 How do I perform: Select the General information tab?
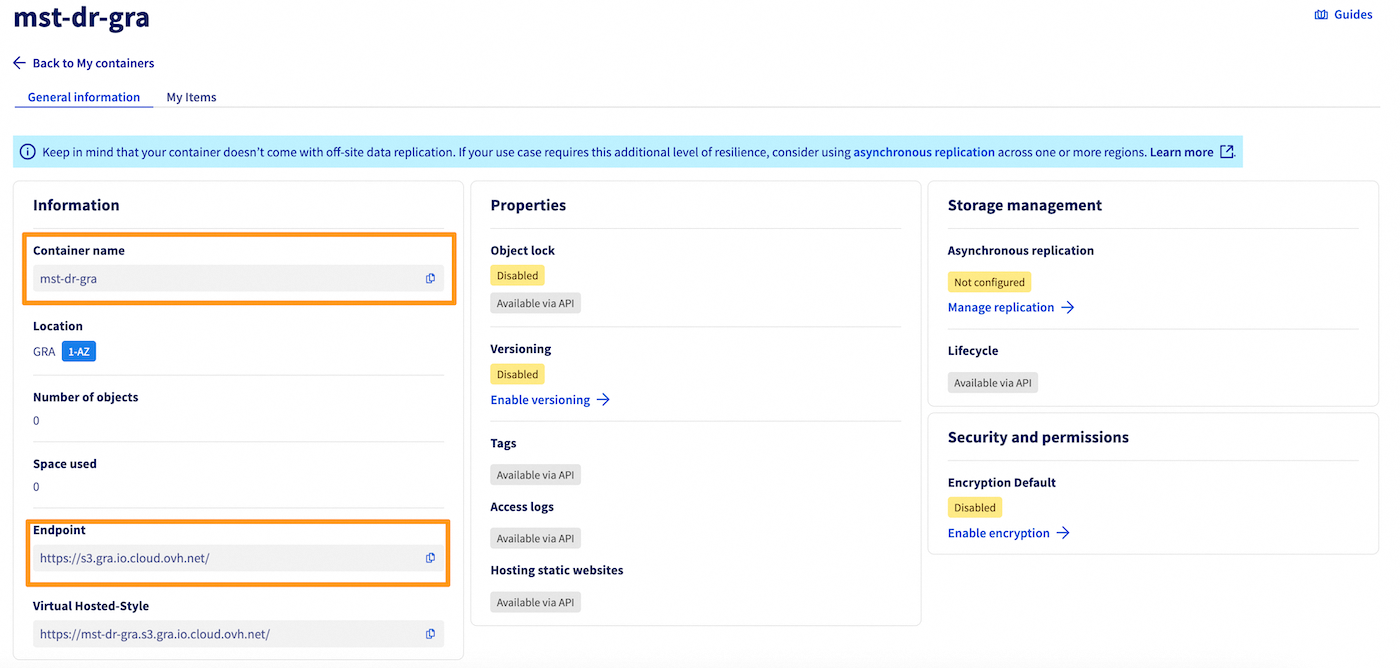84,97
